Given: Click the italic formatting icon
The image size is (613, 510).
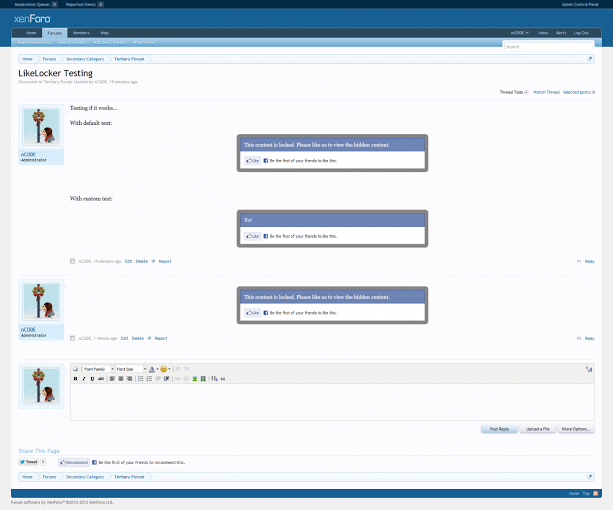Looking at the screenshot, I should (83, 379).
